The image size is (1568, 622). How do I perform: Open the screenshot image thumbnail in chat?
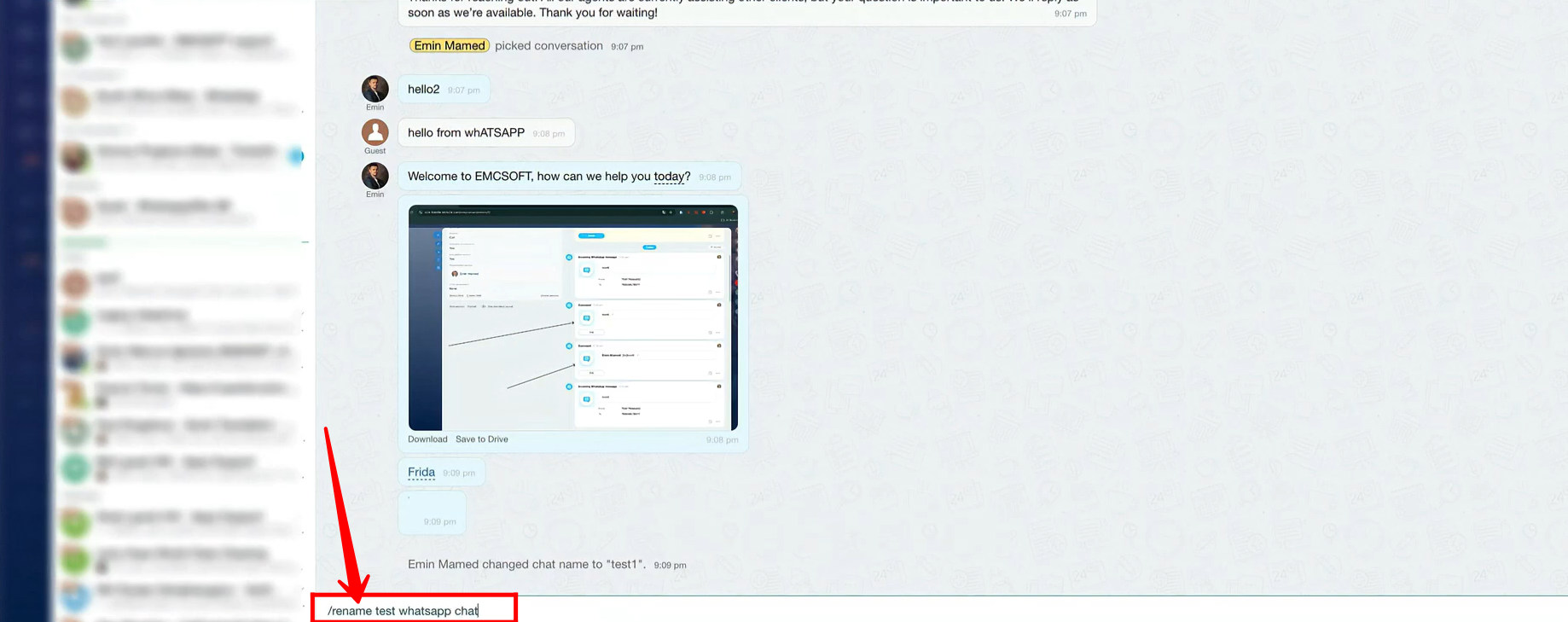(x=572, y=317)
